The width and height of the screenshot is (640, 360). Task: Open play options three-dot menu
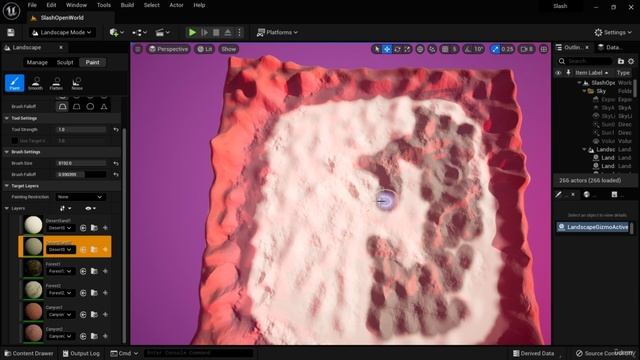239,32
